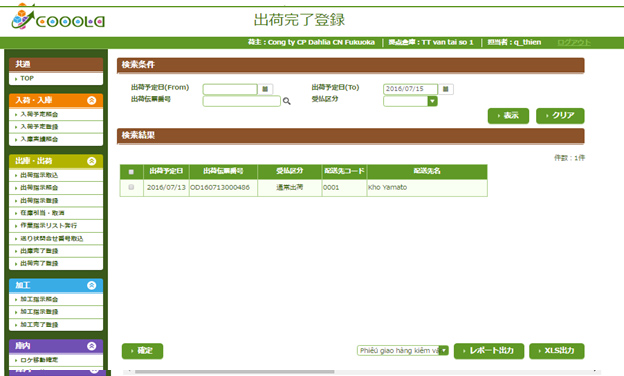Image resolution: width=624 pixels, height=376 pixels.
Task: Open calendar for 出荷予定日(From)
Action: coord(265,89)
